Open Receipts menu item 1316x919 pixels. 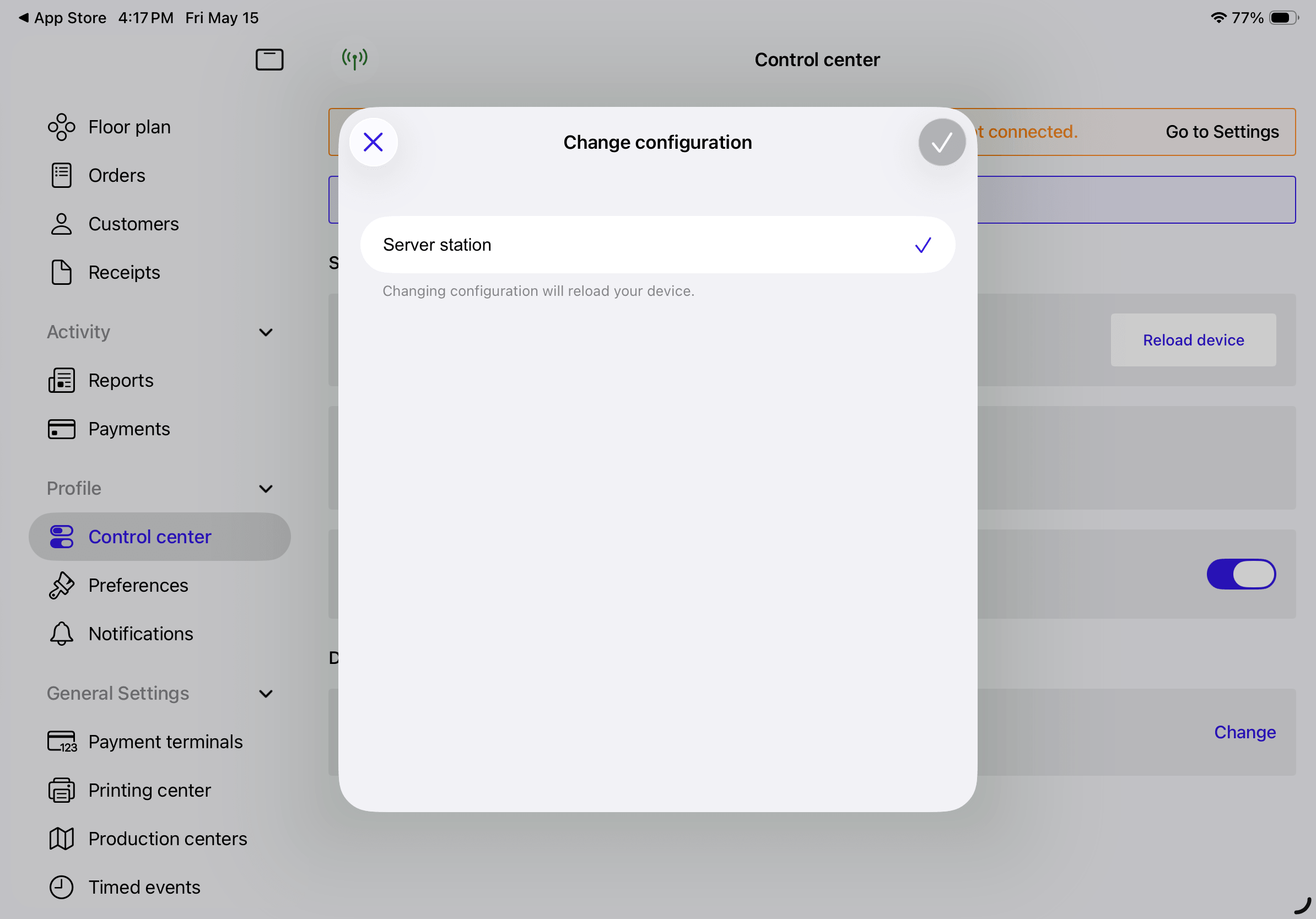(160, 272)
